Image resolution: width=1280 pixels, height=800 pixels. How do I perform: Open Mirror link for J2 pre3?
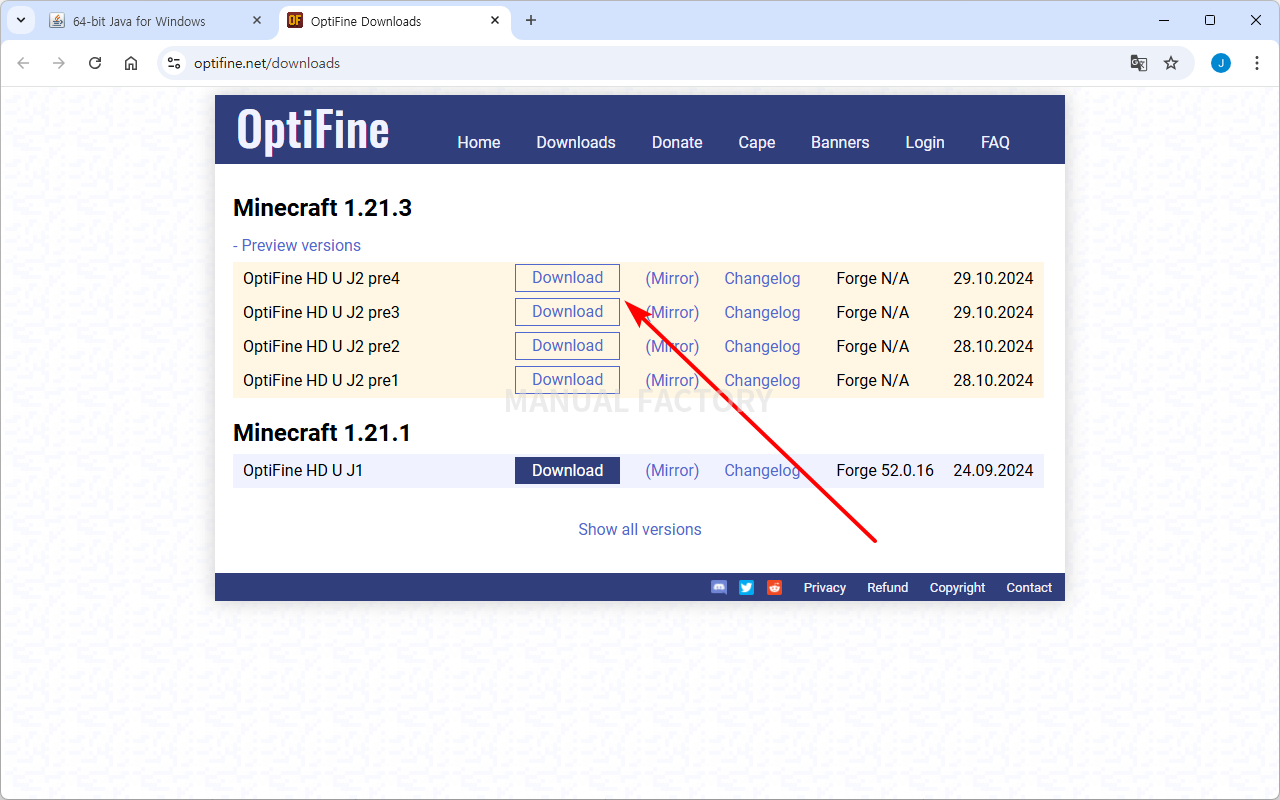(672, 313)
